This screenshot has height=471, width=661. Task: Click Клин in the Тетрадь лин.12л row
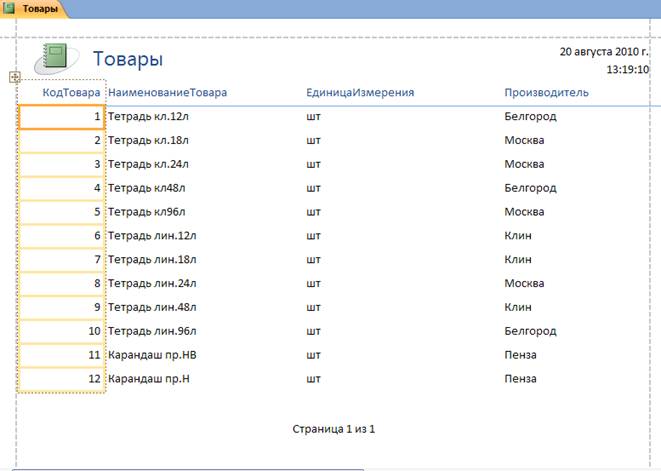(518, 236)
